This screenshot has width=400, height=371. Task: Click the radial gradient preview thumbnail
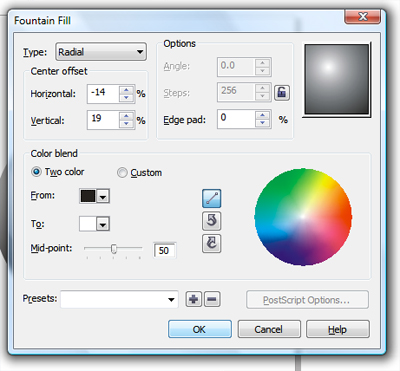point(337,80)
